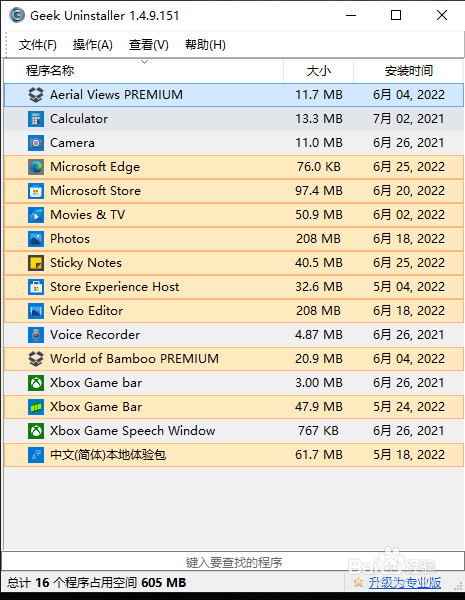465x600 pixels.
Task: Select the Photos entry name
Action: tap(70, 239)
